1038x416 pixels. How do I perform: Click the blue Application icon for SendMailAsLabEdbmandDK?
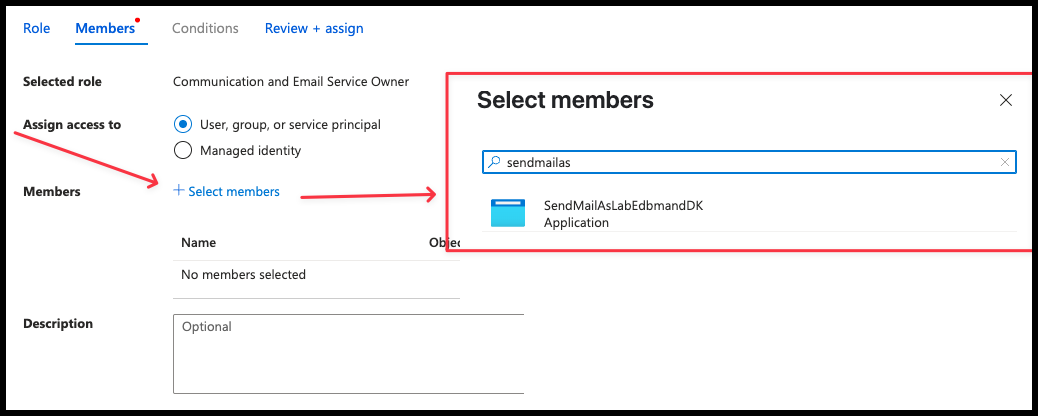coord(508,213)
